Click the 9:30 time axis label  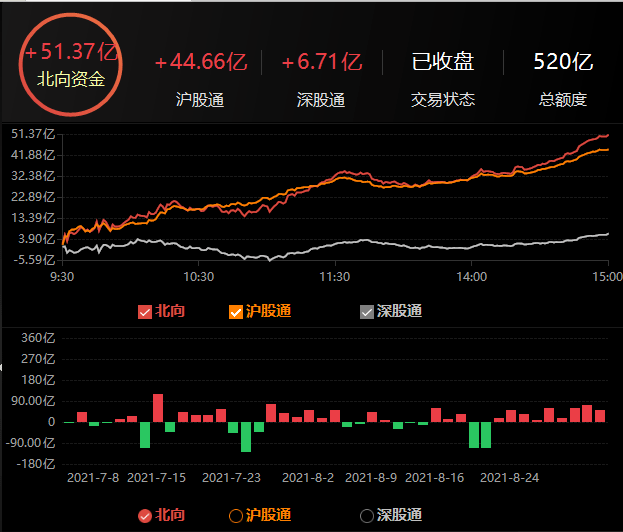pyautogui.click(x=63, y=276)
